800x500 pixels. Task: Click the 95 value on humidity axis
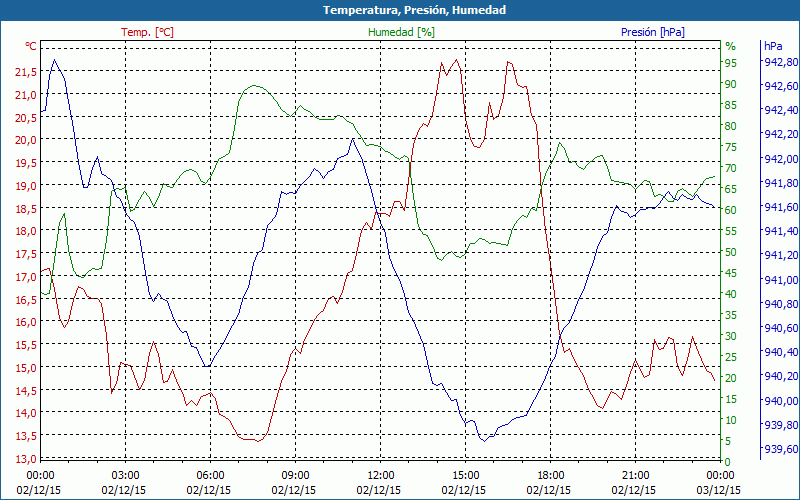(x=731, y=63)
